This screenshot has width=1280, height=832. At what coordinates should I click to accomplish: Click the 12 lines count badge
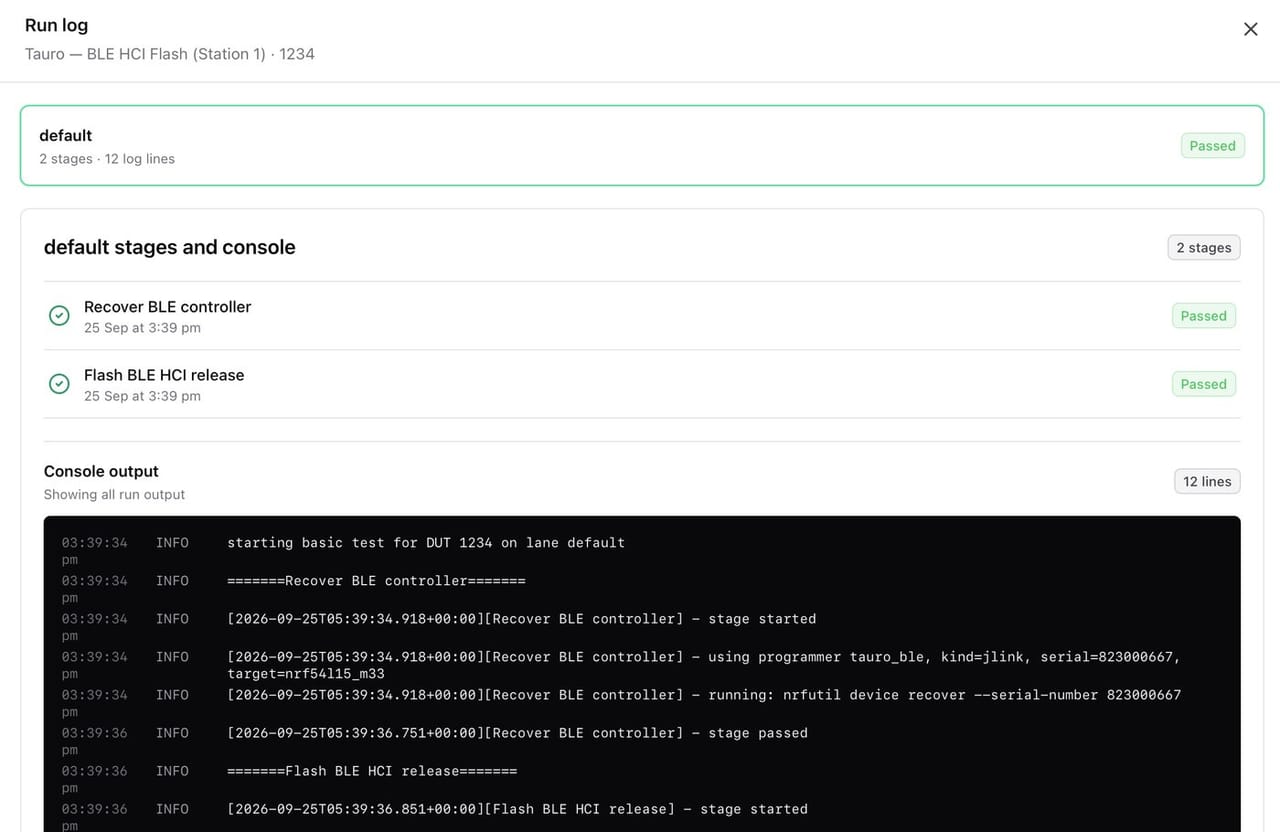coord(1207,482)
